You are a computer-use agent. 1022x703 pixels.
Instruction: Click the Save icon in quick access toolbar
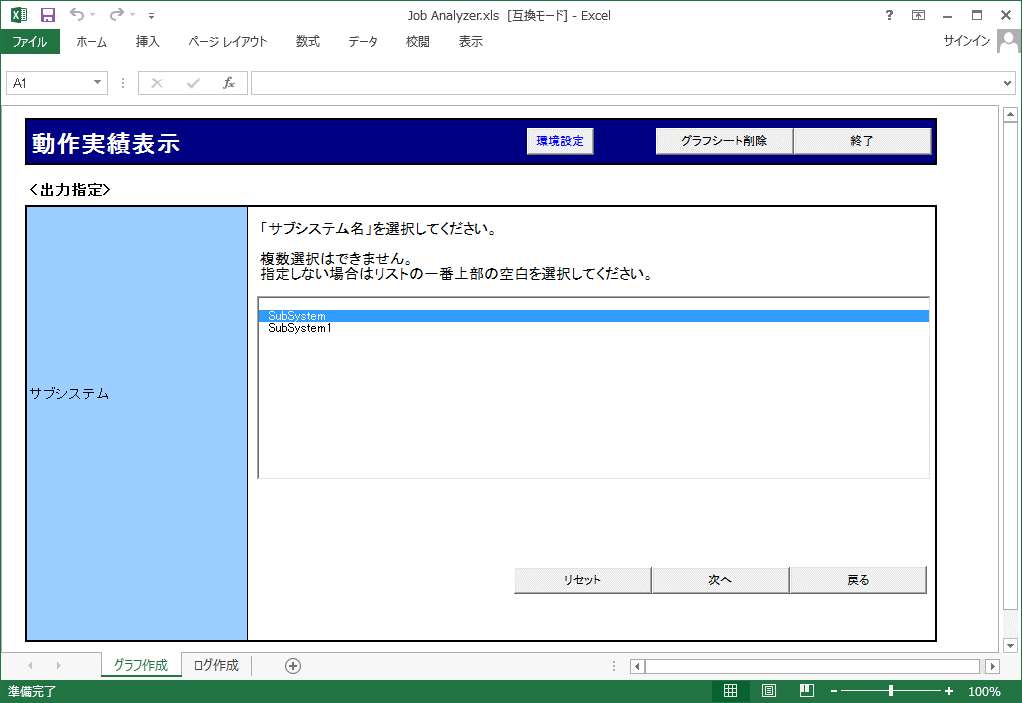click(48, 15)
